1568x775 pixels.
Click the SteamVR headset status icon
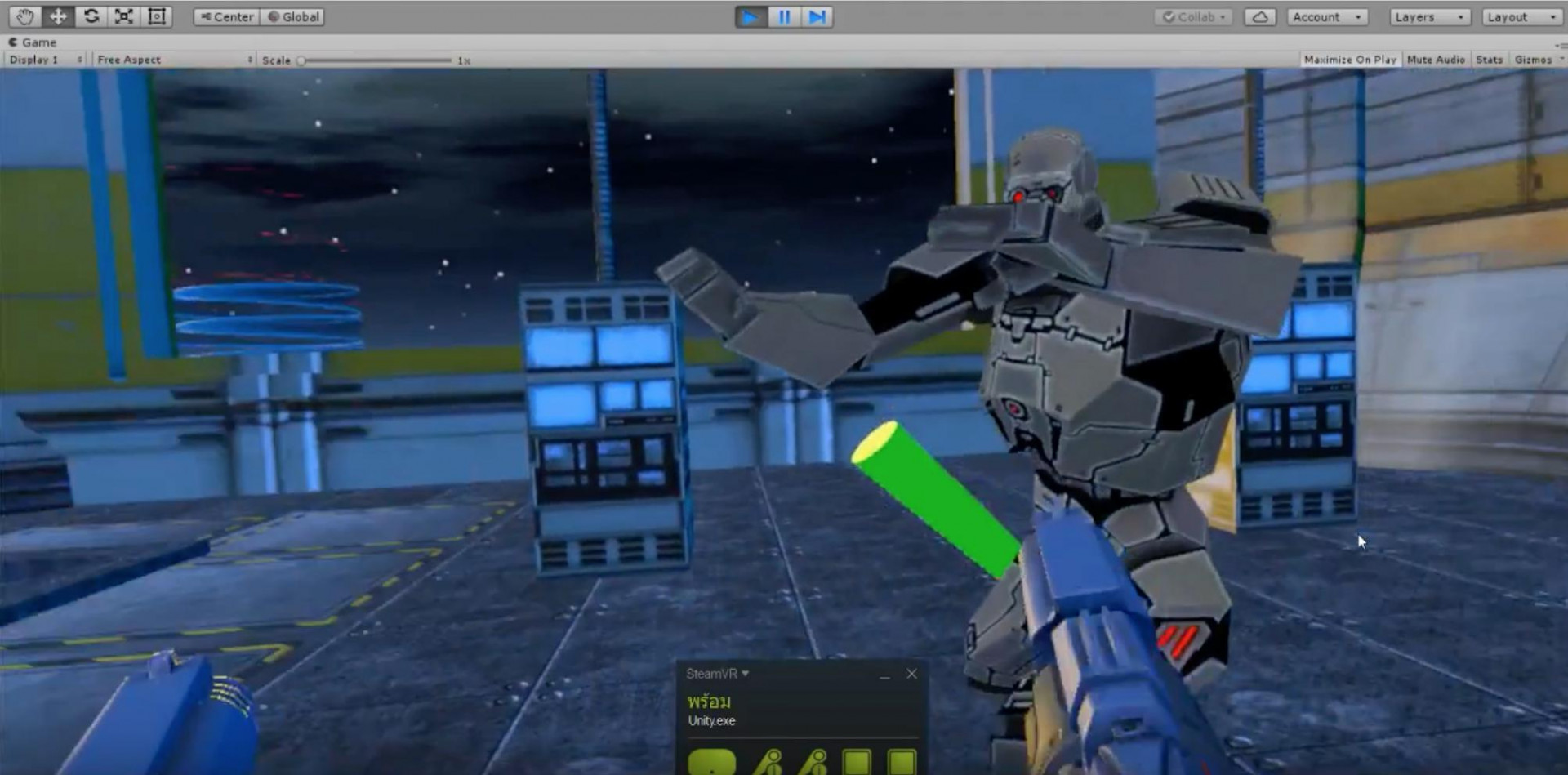point(711,763)
